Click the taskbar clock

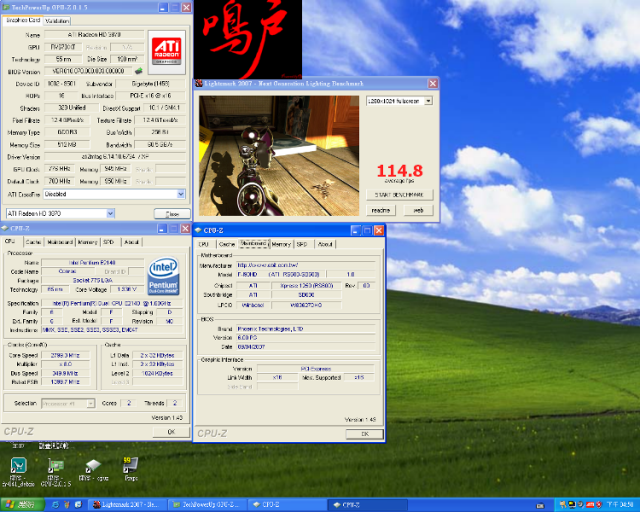[x=620, y=505]
